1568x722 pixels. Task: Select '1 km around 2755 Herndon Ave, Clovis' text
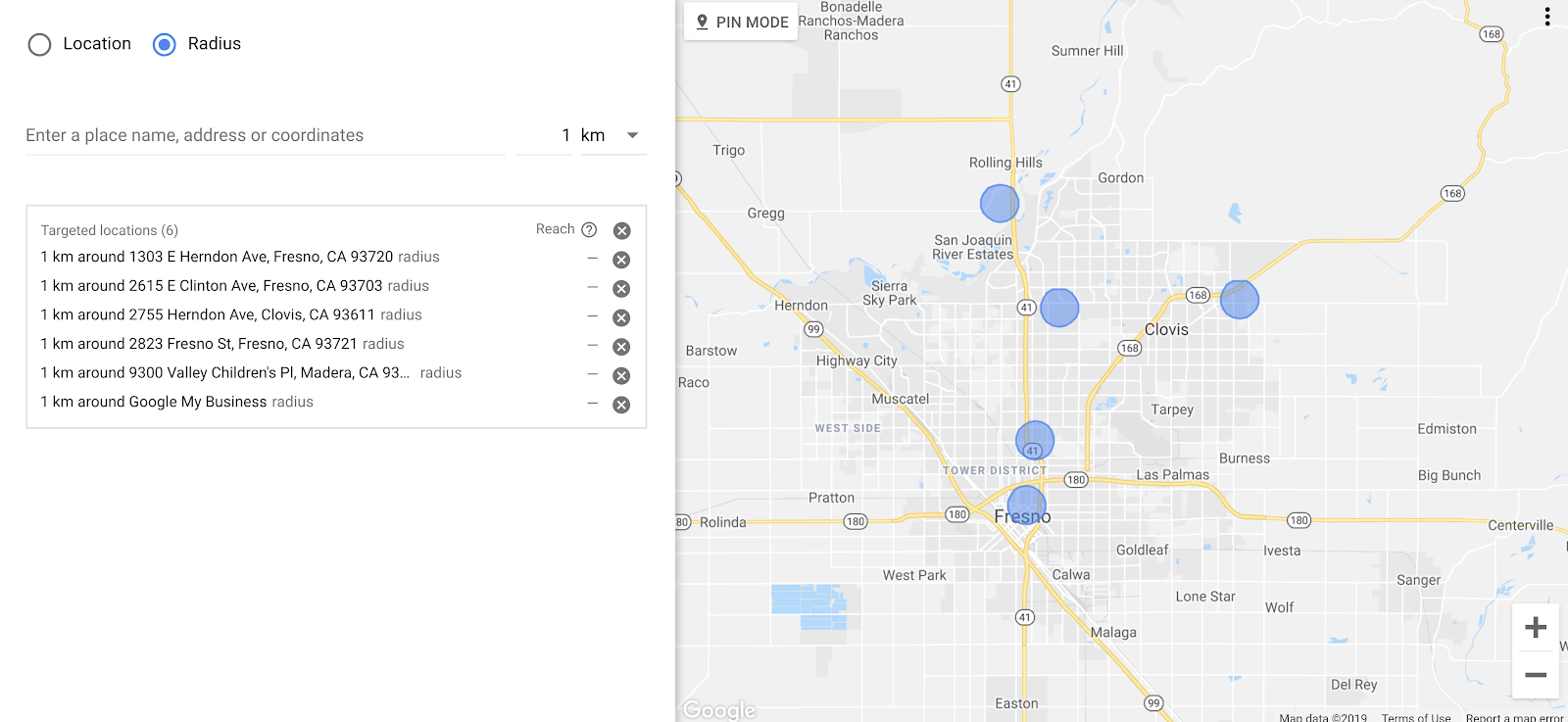point(231,314)
